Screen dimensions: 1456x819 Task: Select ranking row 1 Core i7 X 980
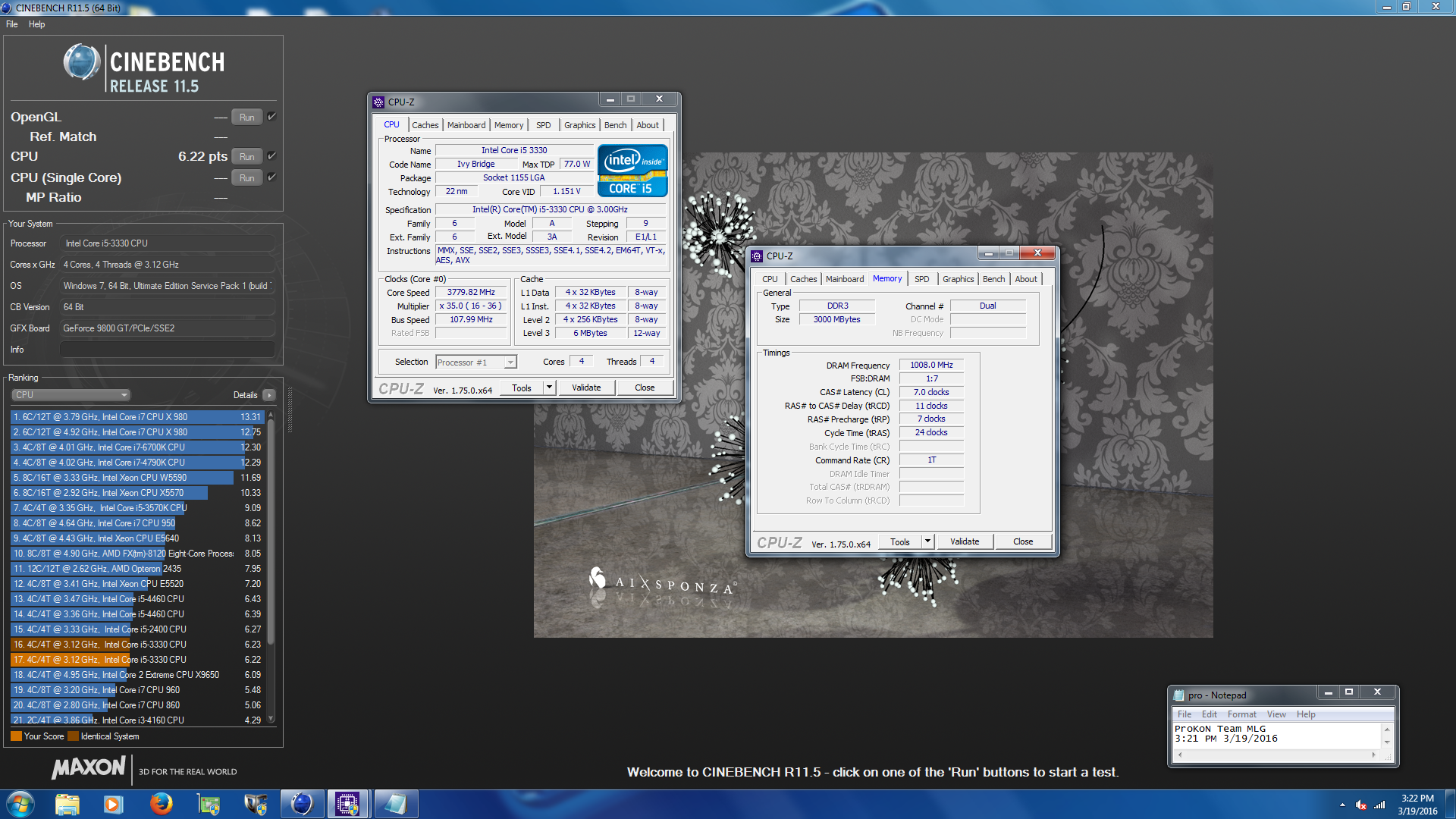(x=136, y=417)
